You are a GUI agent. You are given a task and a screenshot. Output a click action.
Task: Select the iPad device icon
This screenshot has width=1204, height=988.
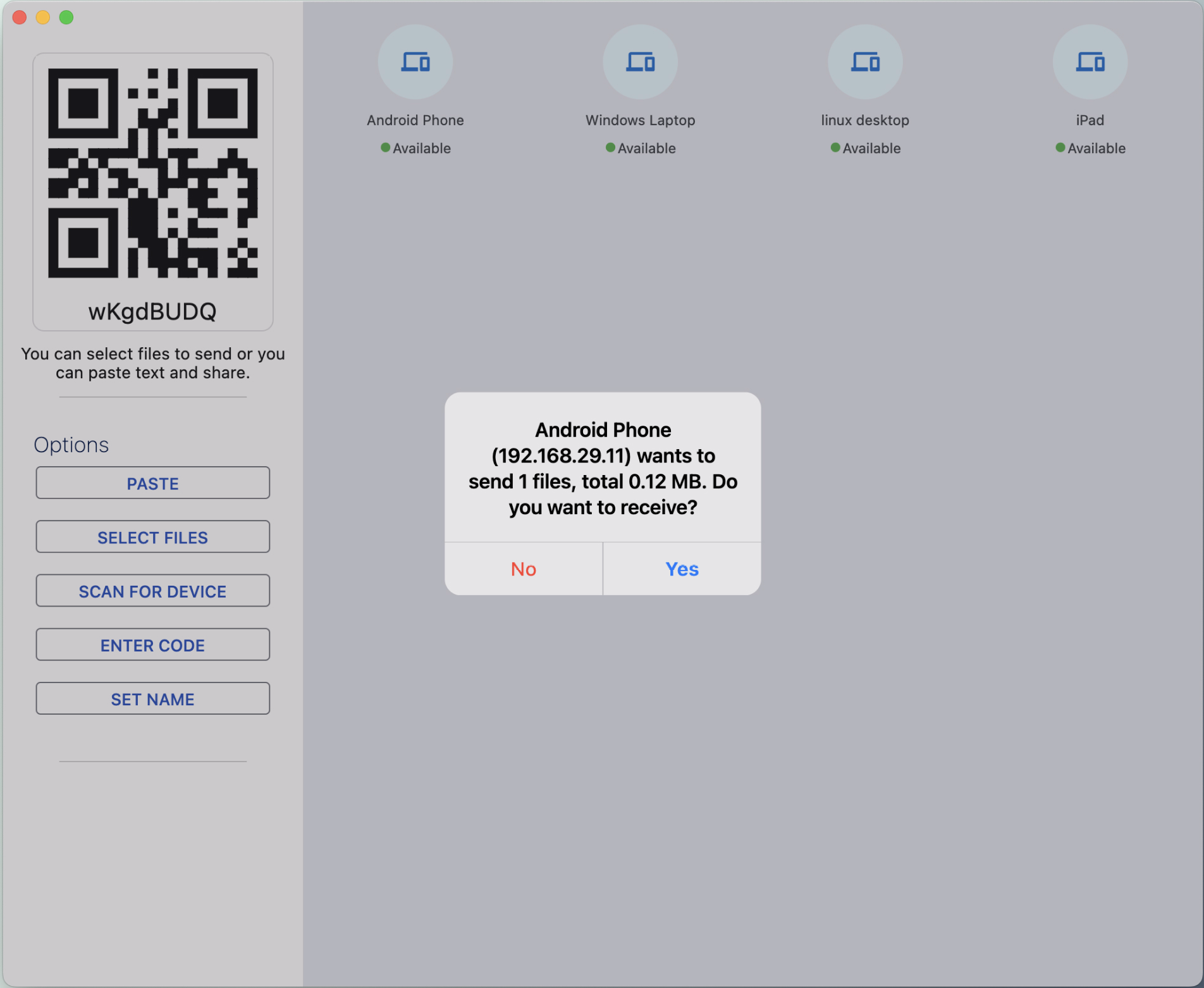click(x=1090, y=60)
